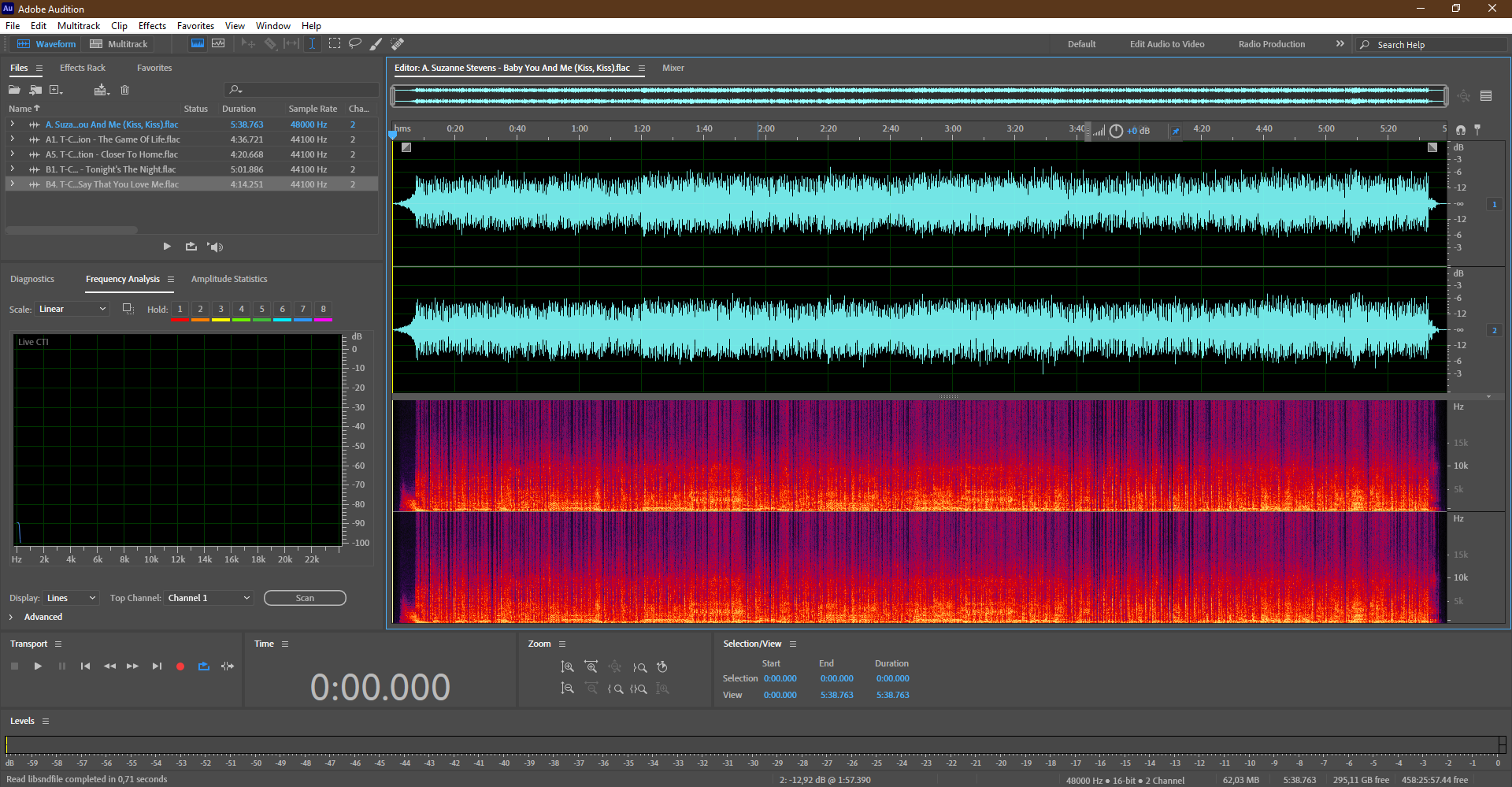Select Edit Audio to Video workspace
The image size is (1512, 787).
tap(1167, 44)
